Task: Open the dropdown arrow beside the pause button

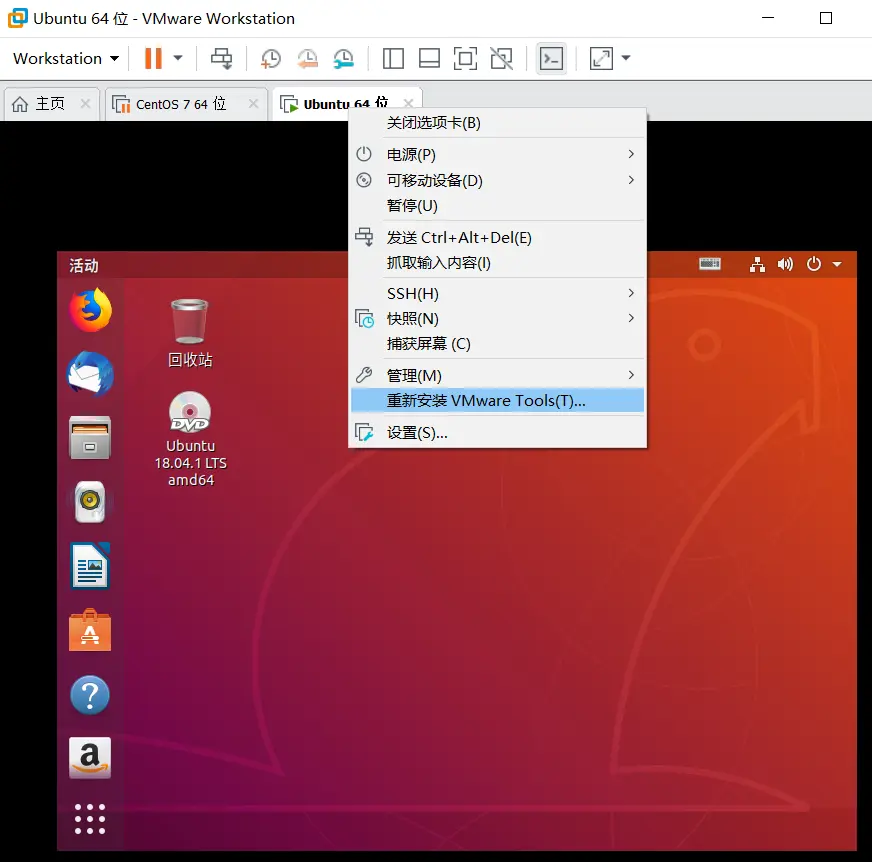Action: [x=178, y=58]
